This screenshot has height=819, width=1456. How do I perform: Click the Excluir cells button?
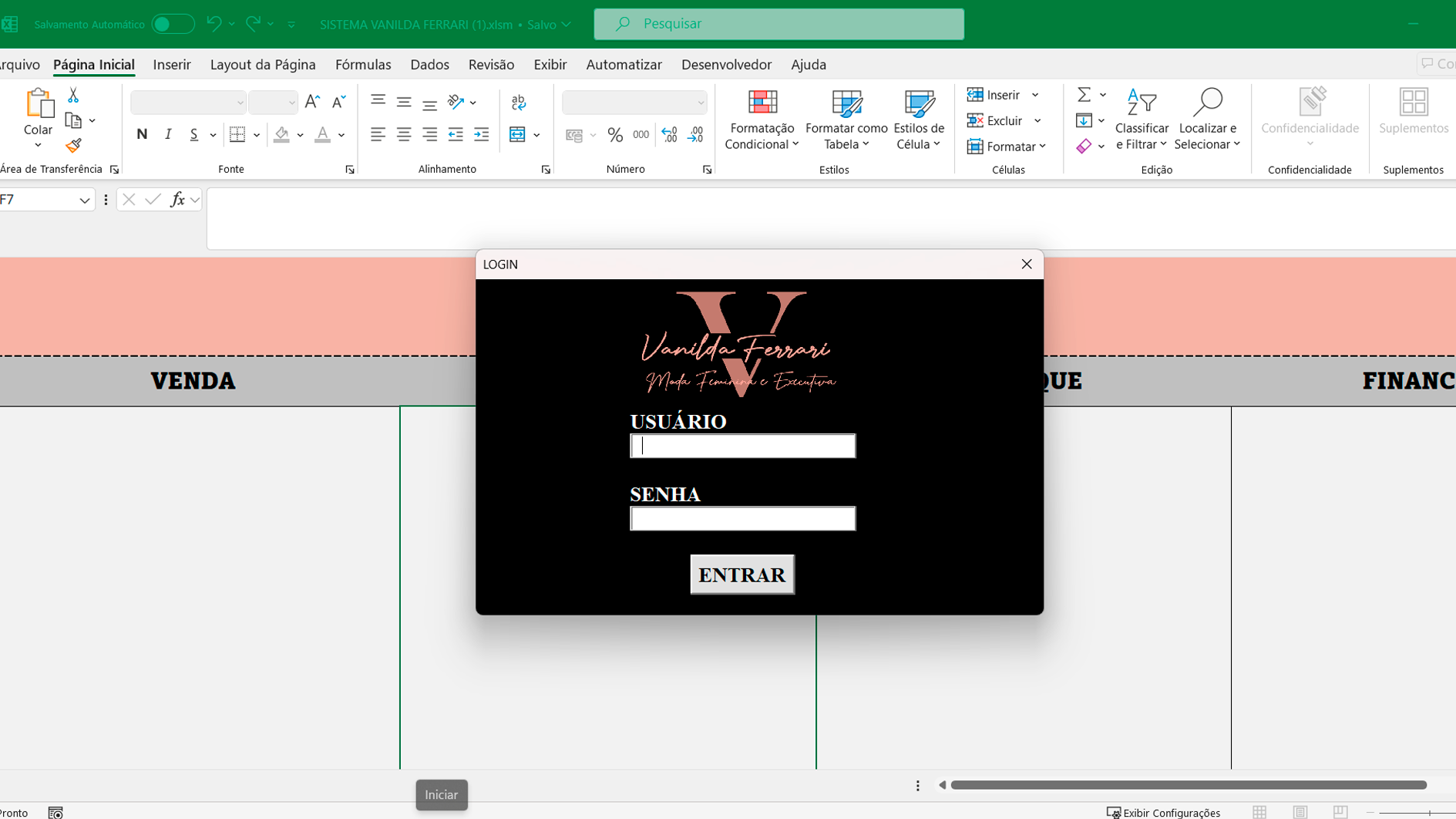click(x=995, y=120)
